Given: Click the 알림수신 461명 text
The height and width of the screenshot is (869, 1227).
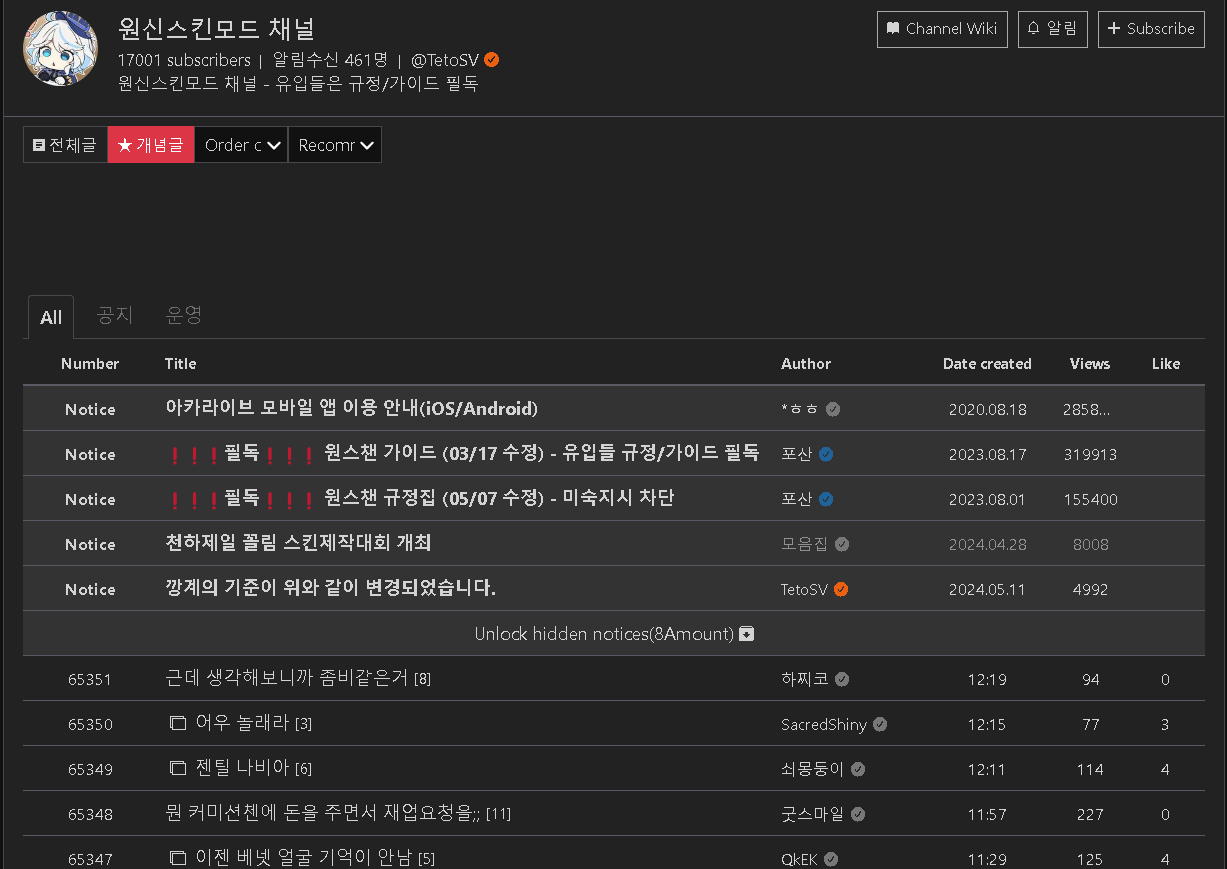Looking at the screenshot, I should (x=330, y=60).
